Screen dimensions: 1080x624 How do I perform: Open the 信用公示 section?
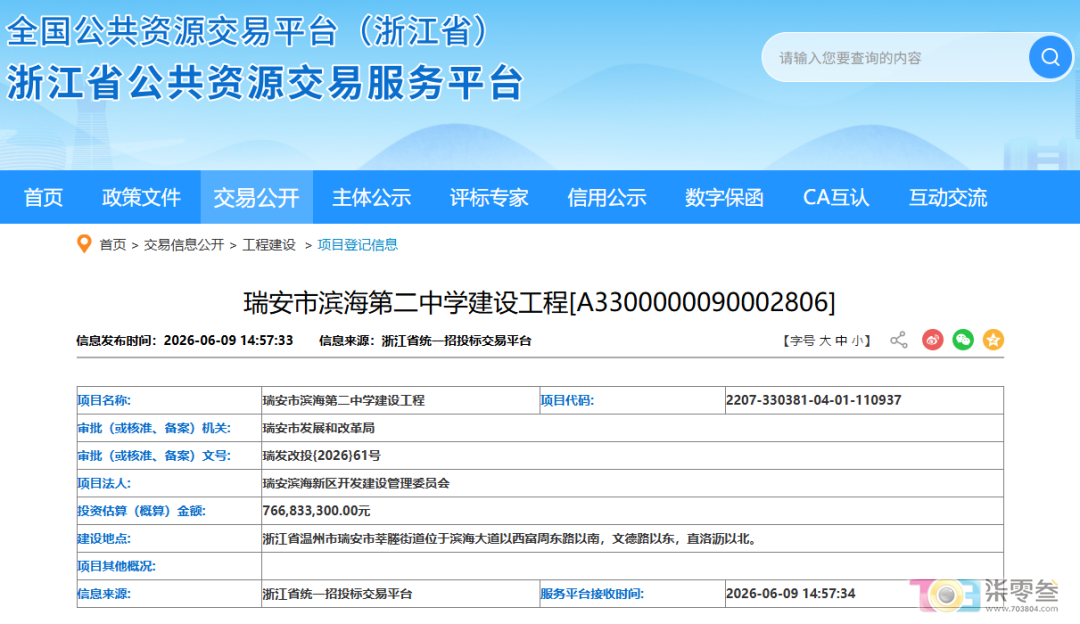coord(607,198)
